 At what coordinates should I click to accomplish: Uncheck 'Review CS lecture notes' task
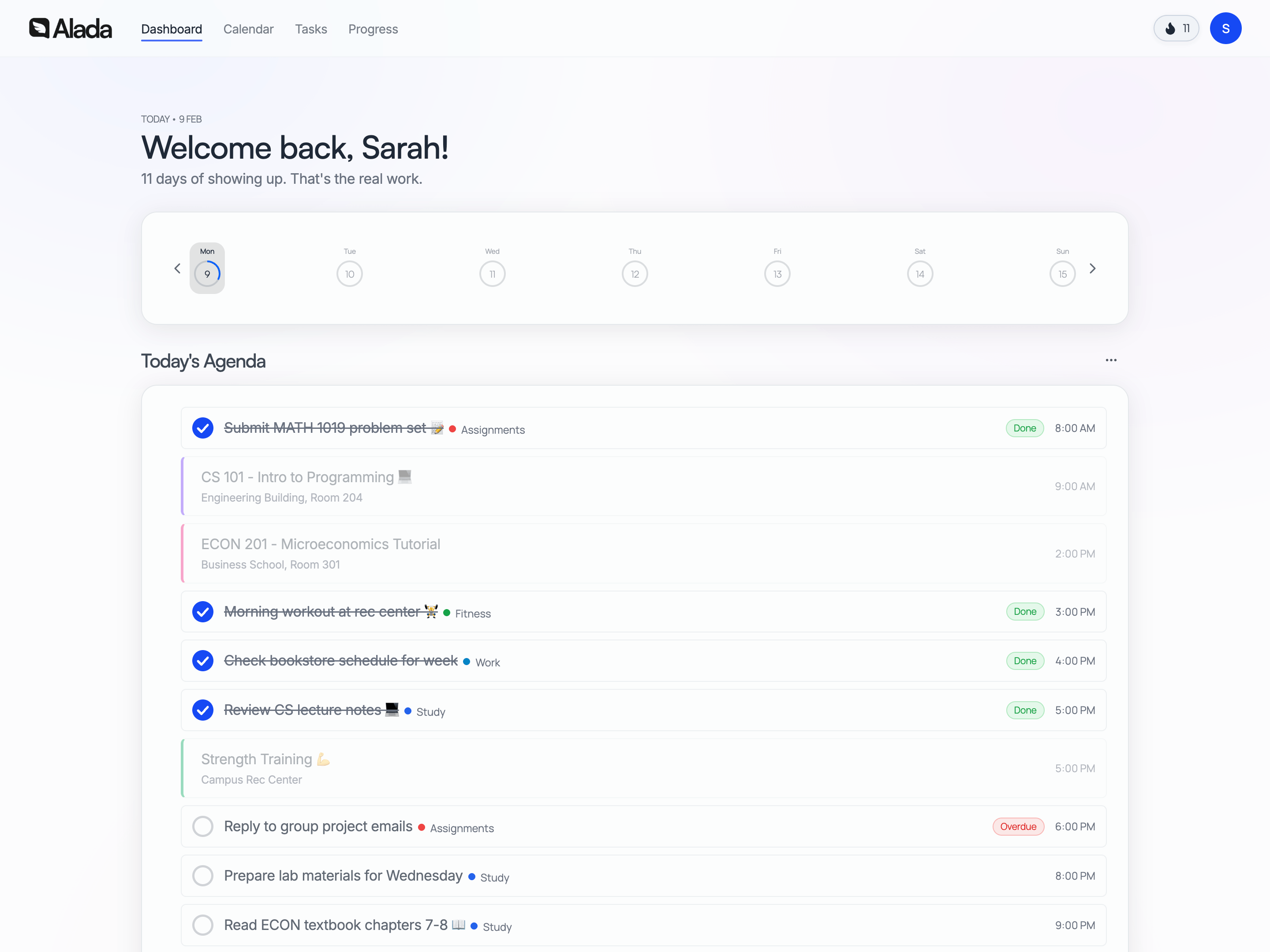pos(203,710)
